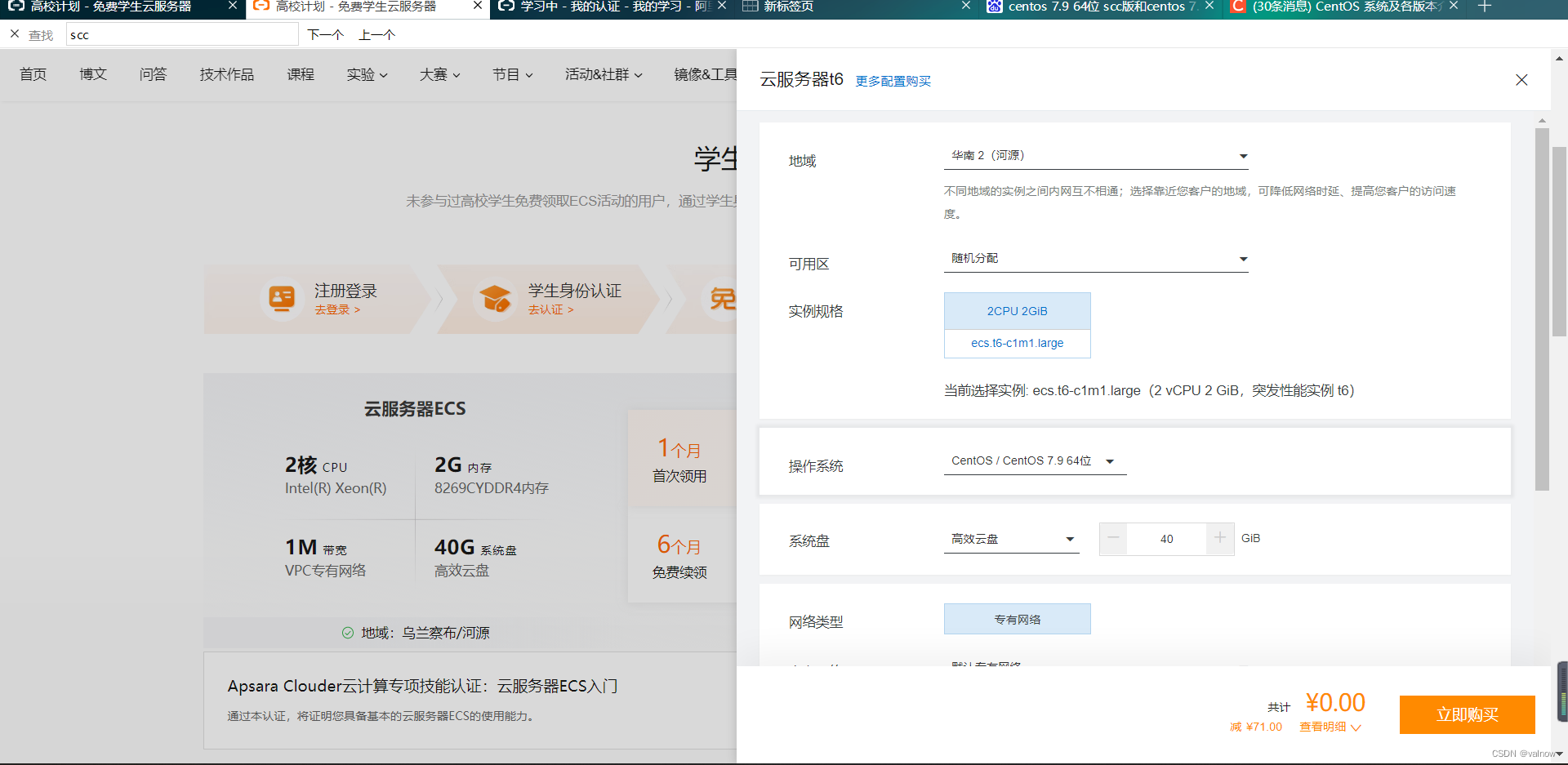Select the 专有网络 network type option
Image resolution: width=1568 pixels, height=765 pixels.
[1017, 620]
